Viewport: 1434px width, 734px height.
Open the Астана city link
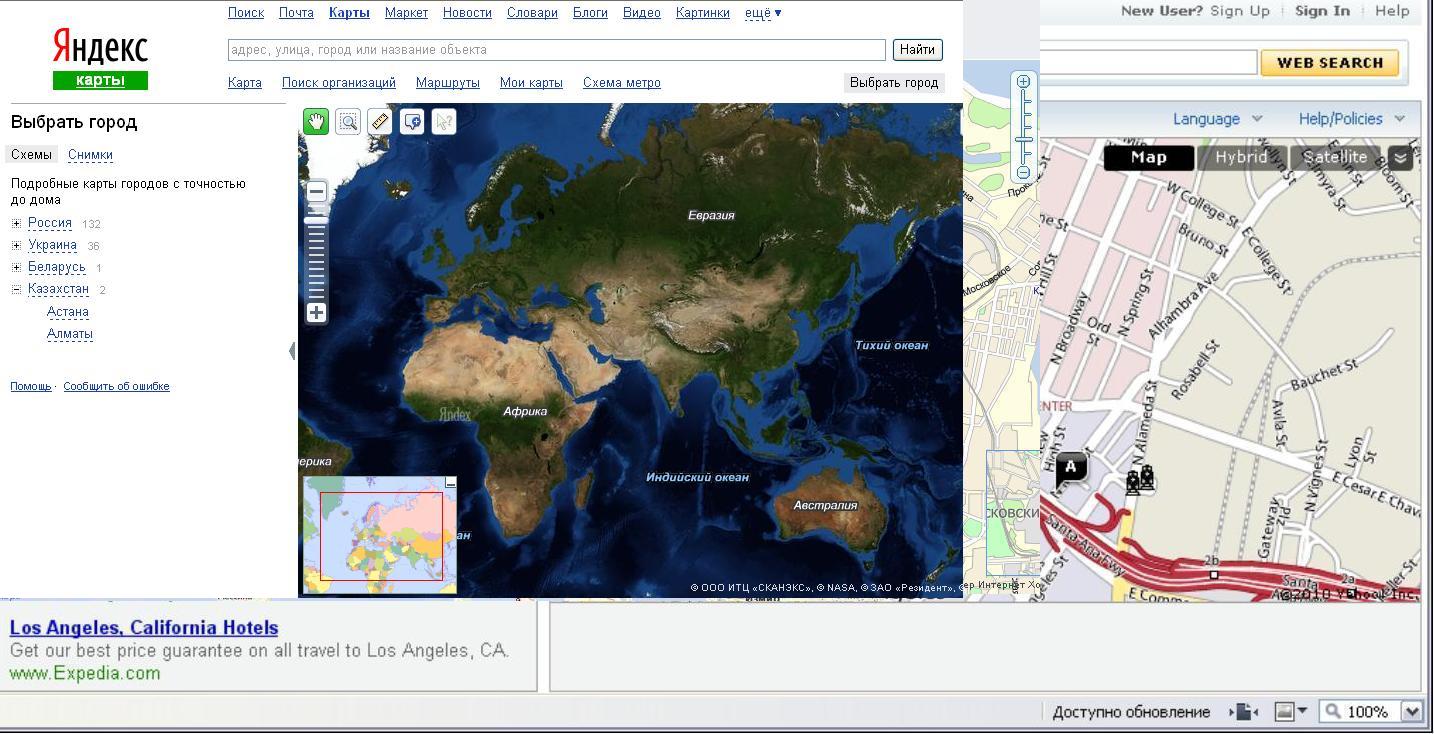[68, 312]
